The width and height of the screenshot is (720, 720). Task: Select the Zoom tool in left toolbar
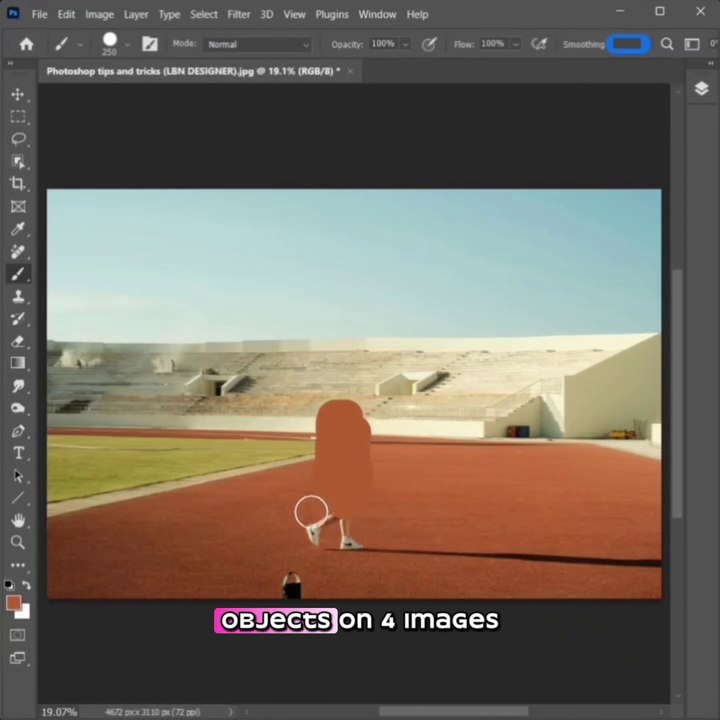point(17,542)
